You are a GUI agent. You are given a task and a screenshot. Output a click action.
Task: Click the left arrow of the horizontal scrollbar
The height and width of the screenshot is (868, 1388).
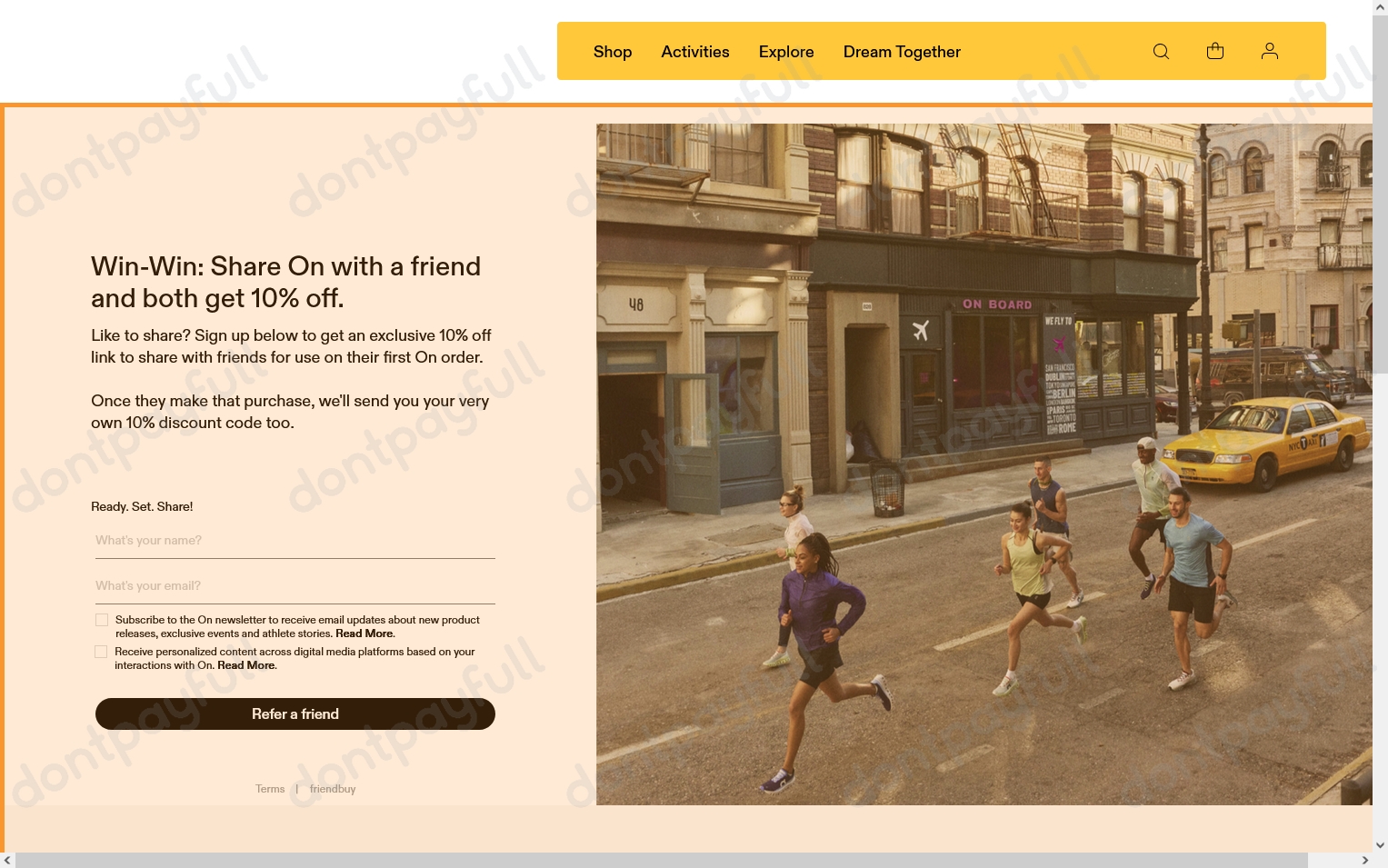click(7, 861)
